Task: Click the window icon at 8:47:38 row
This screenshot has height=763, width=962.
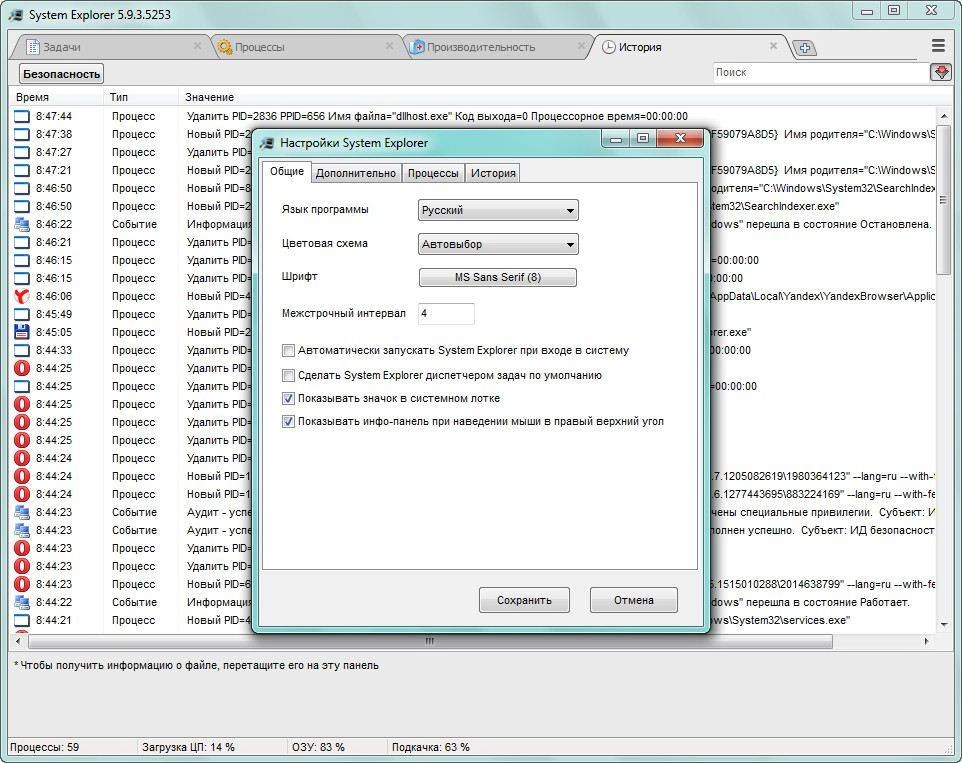Action: 21,134
